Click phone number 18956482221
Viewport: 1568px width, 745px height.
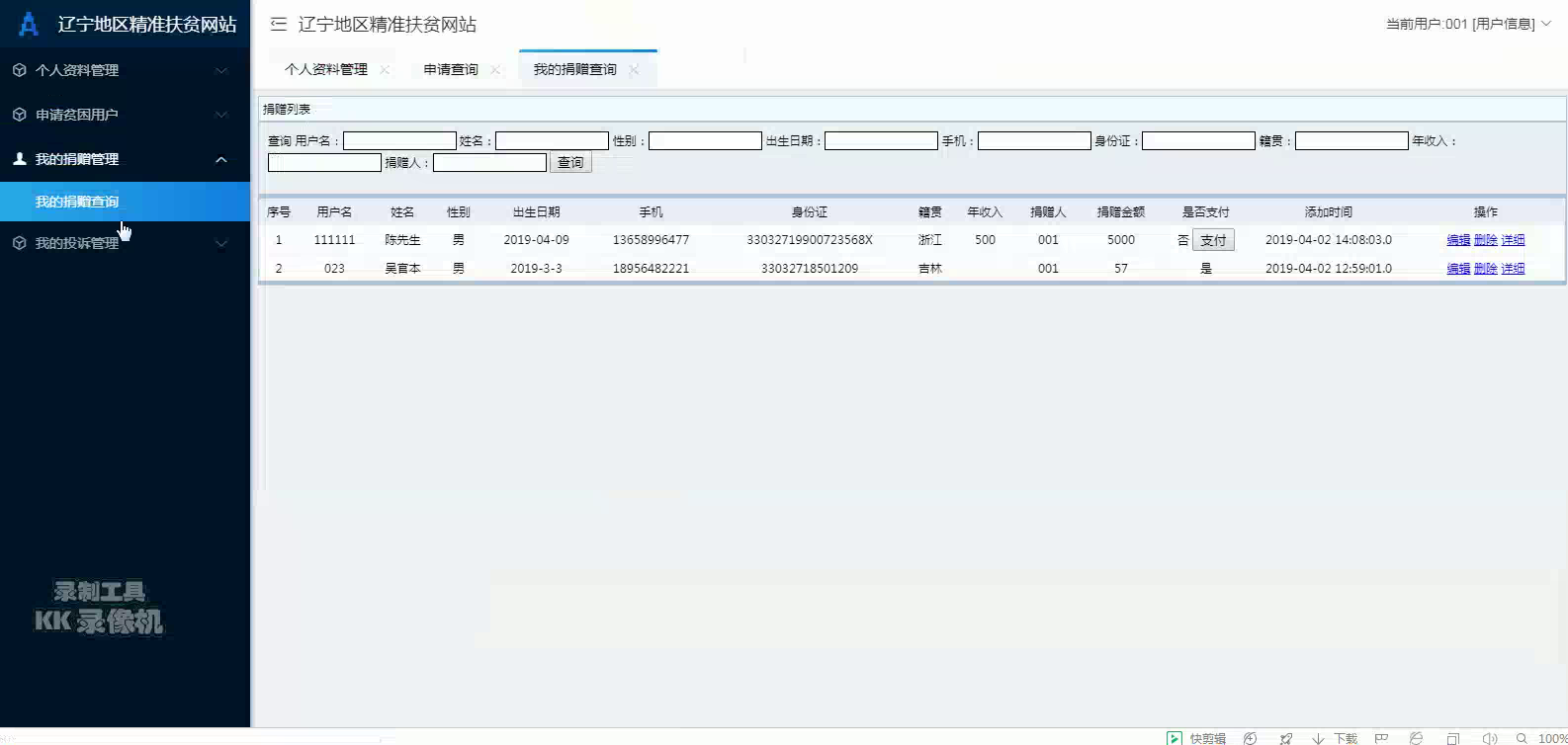click(651, 269)
